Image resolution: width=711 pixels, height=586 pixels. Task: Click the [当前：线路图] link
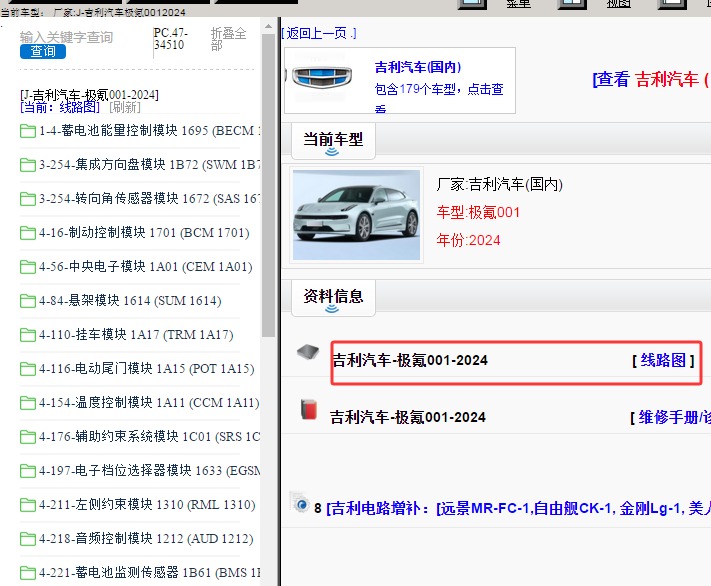coord(60,107)
